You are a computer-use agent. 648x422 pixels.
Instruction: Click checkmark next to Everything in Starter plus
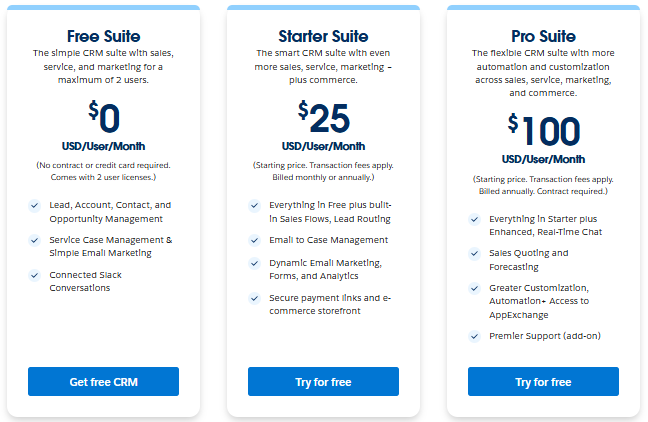pyautogui.click(x=474, y=219)
